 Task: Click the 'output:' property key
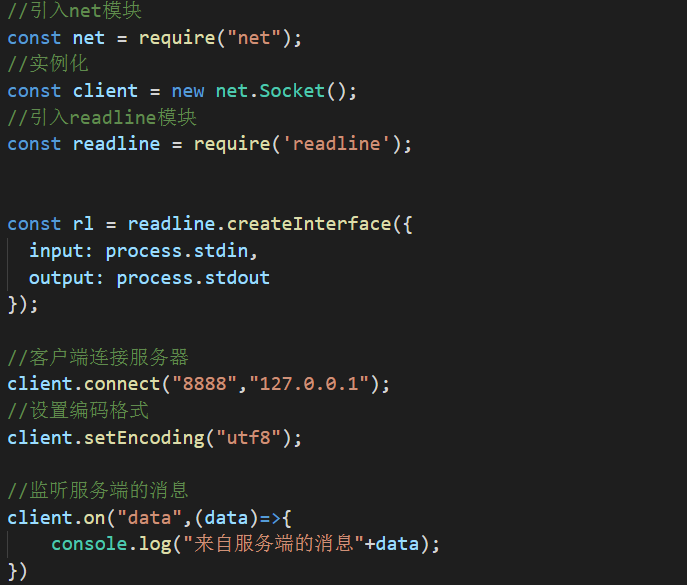[x=66, y=278]
